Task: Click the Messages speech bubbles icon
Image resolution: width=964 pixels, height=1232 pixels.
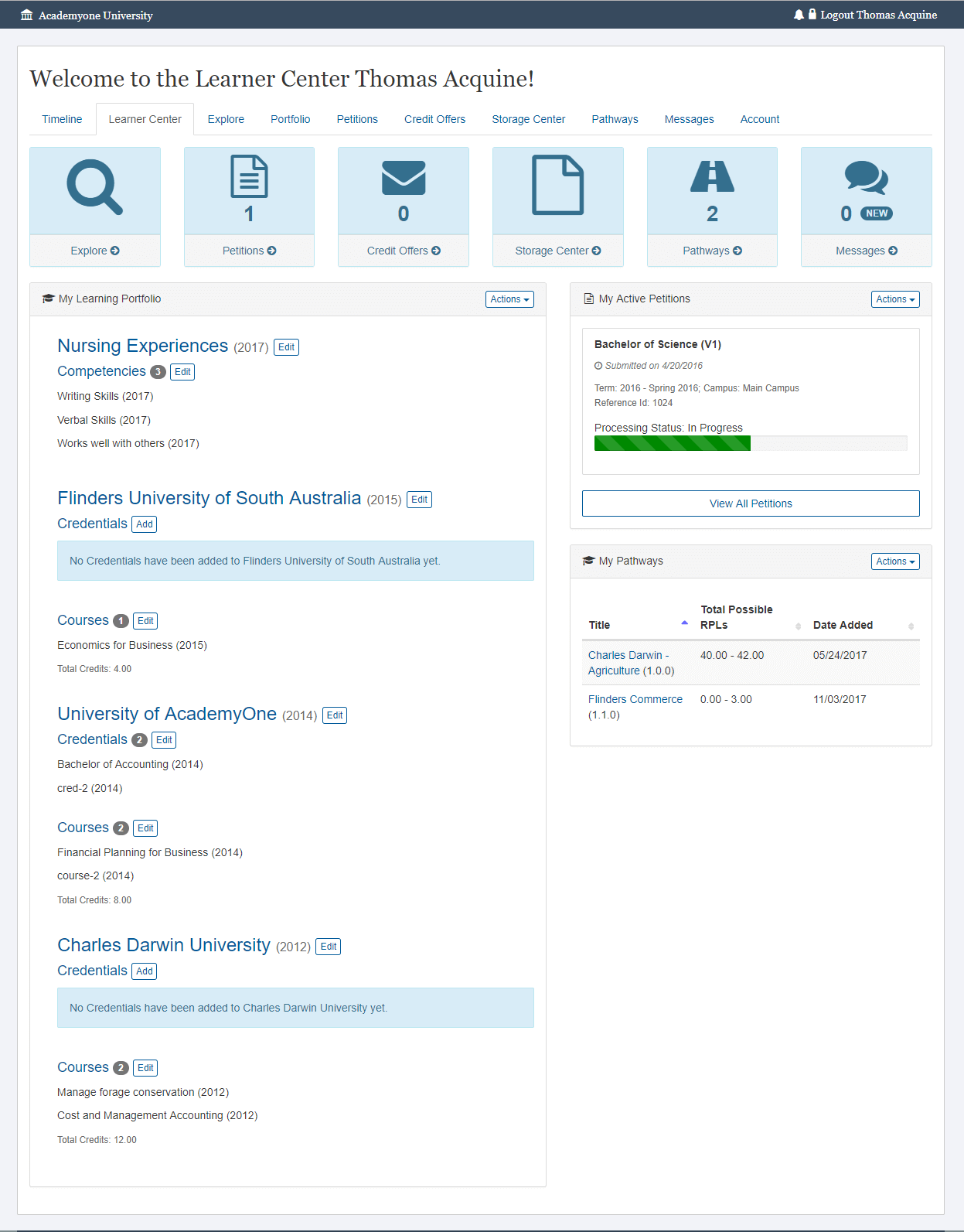Action: 867,177
